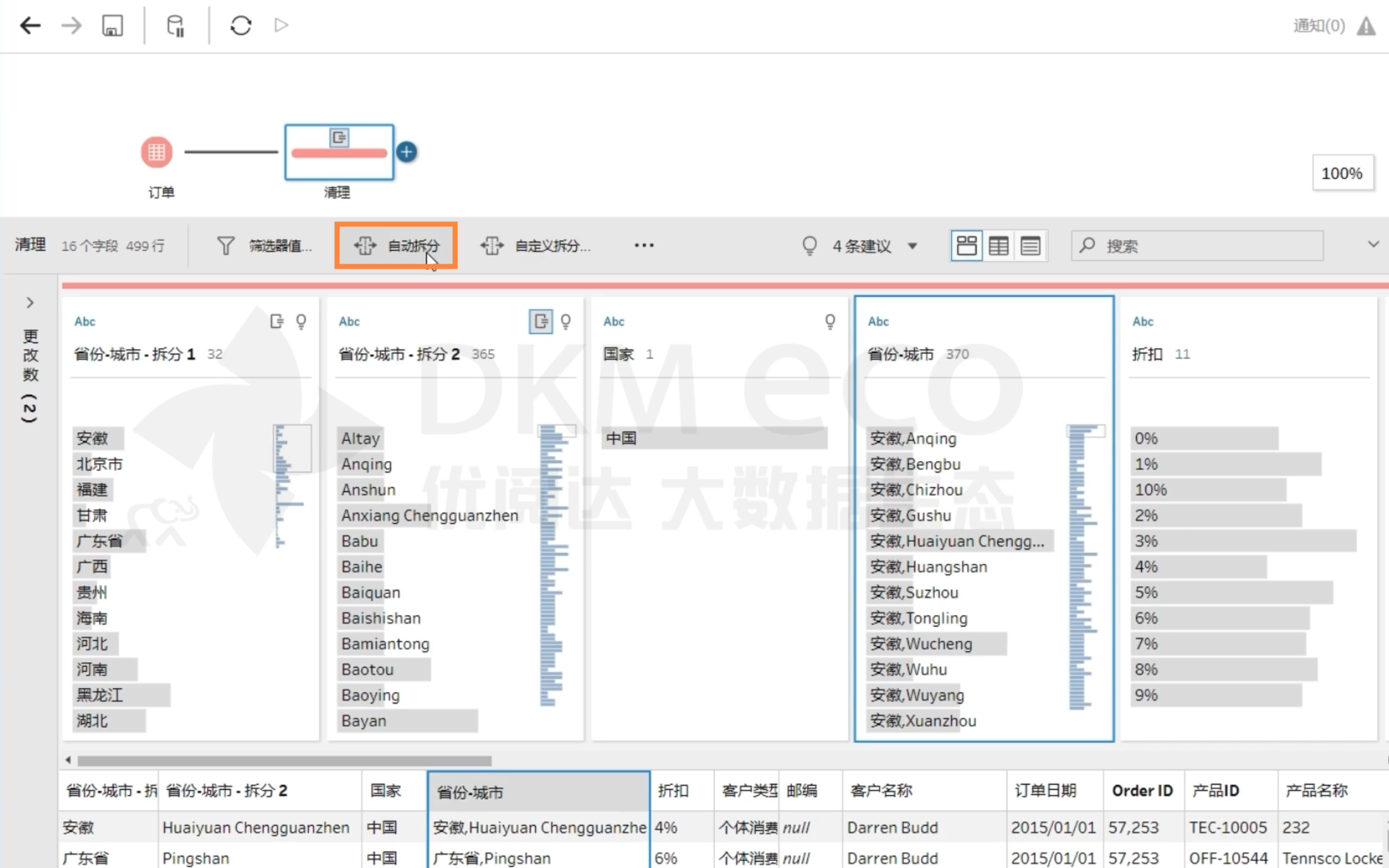
Task: Click the undo back arrow
Action: coord(30,25)
